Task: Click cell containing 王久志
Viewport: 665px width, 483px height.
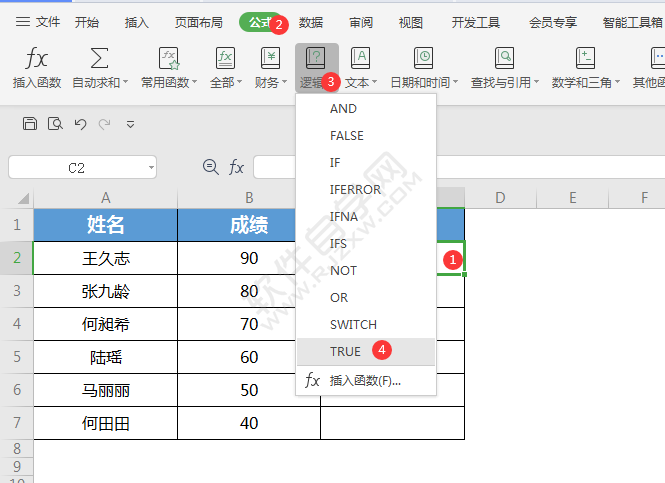Action: [106, 258]
